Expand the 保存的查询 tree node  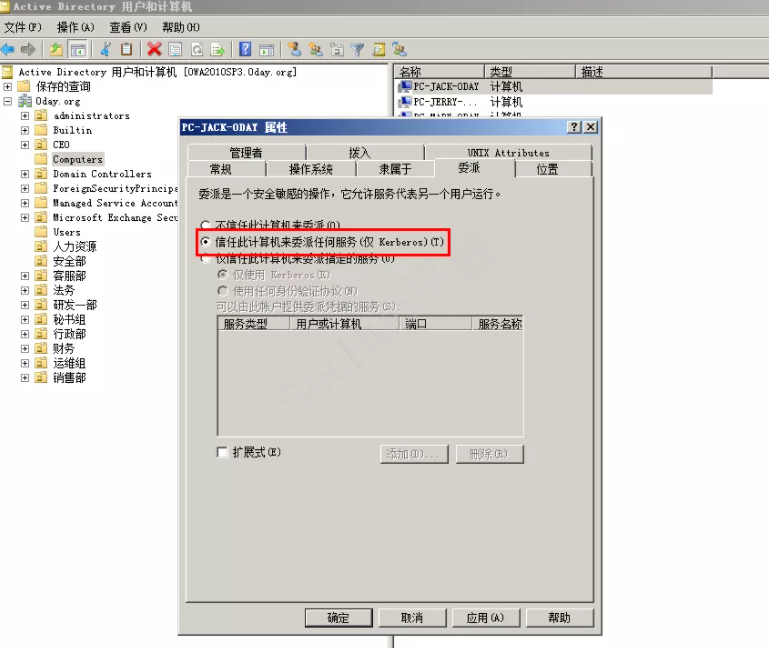click(x=7, y=87)
